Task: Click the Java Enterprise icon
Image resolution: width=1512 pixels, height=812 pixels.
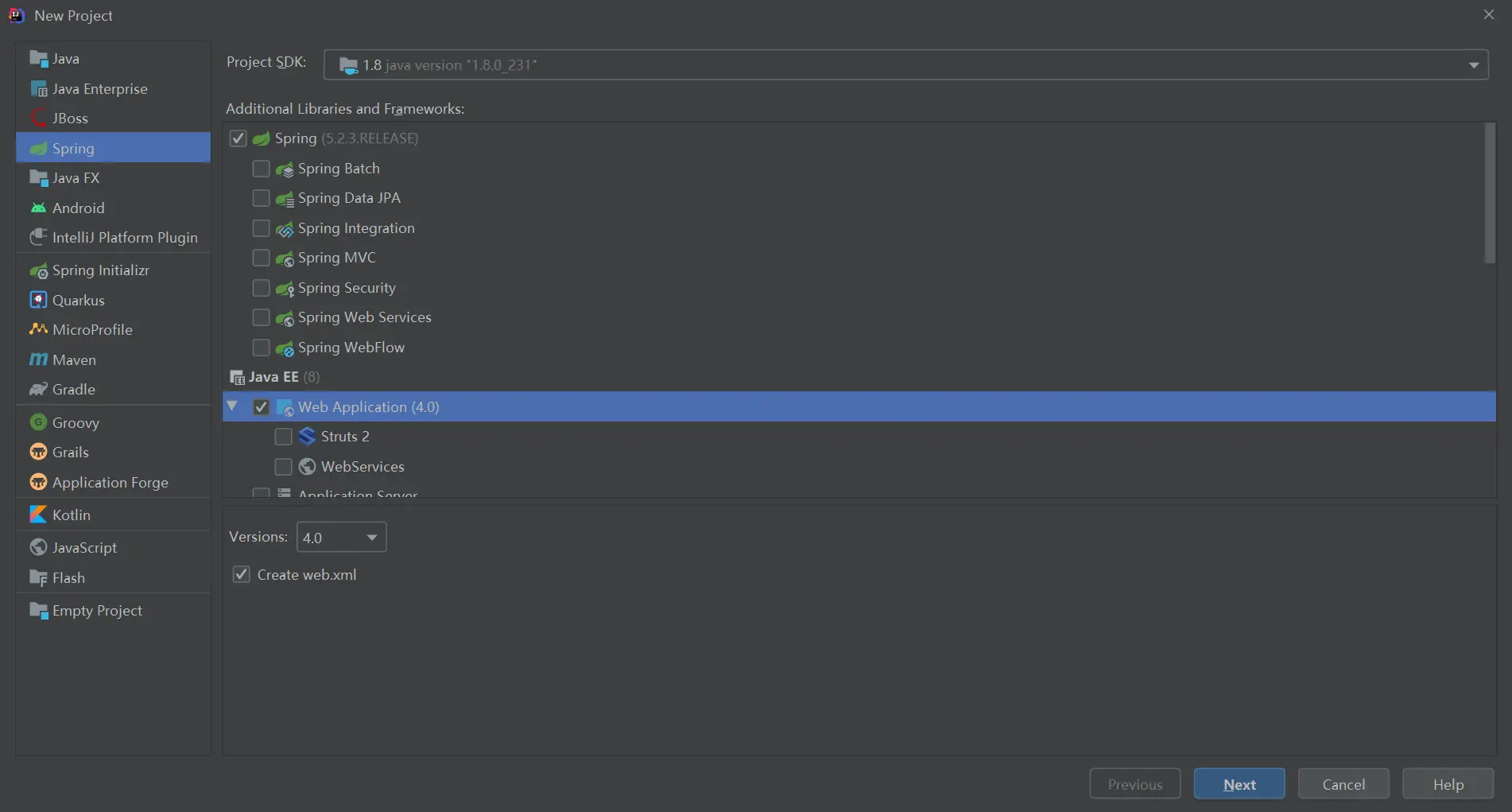Action: (x=38, y=89)
